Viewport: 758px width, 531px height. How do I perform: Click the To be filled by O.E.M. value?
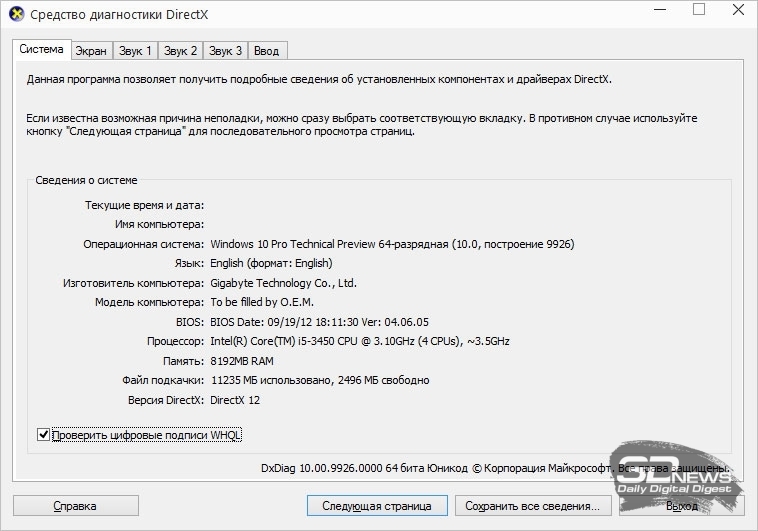pos(262,302)
